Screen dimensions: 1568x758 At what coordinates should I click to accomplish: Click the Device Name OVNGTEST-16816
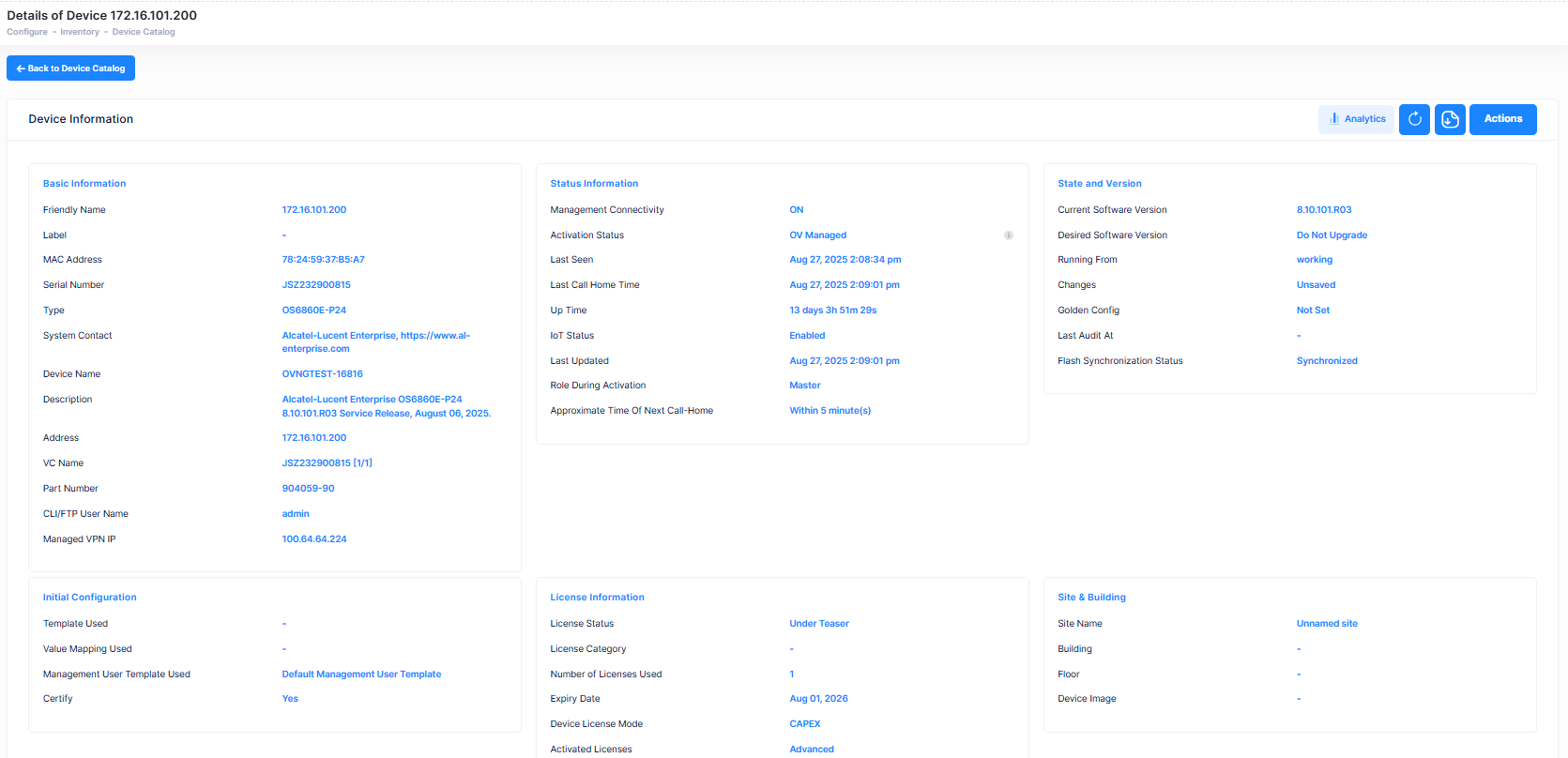[x=322, y=374]
